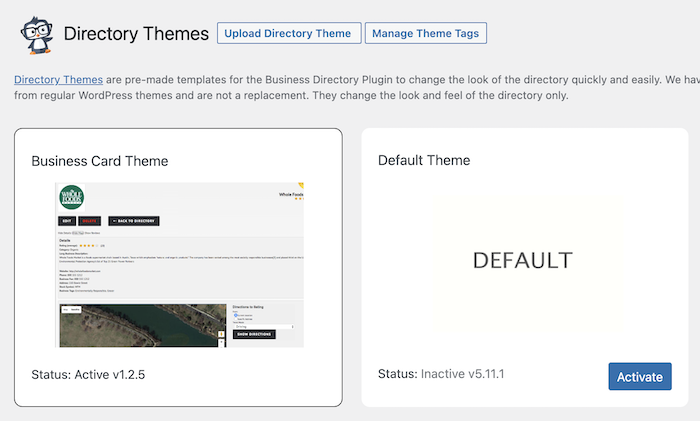Click the Whole Foods logo in preview

[x=71, y=197]
